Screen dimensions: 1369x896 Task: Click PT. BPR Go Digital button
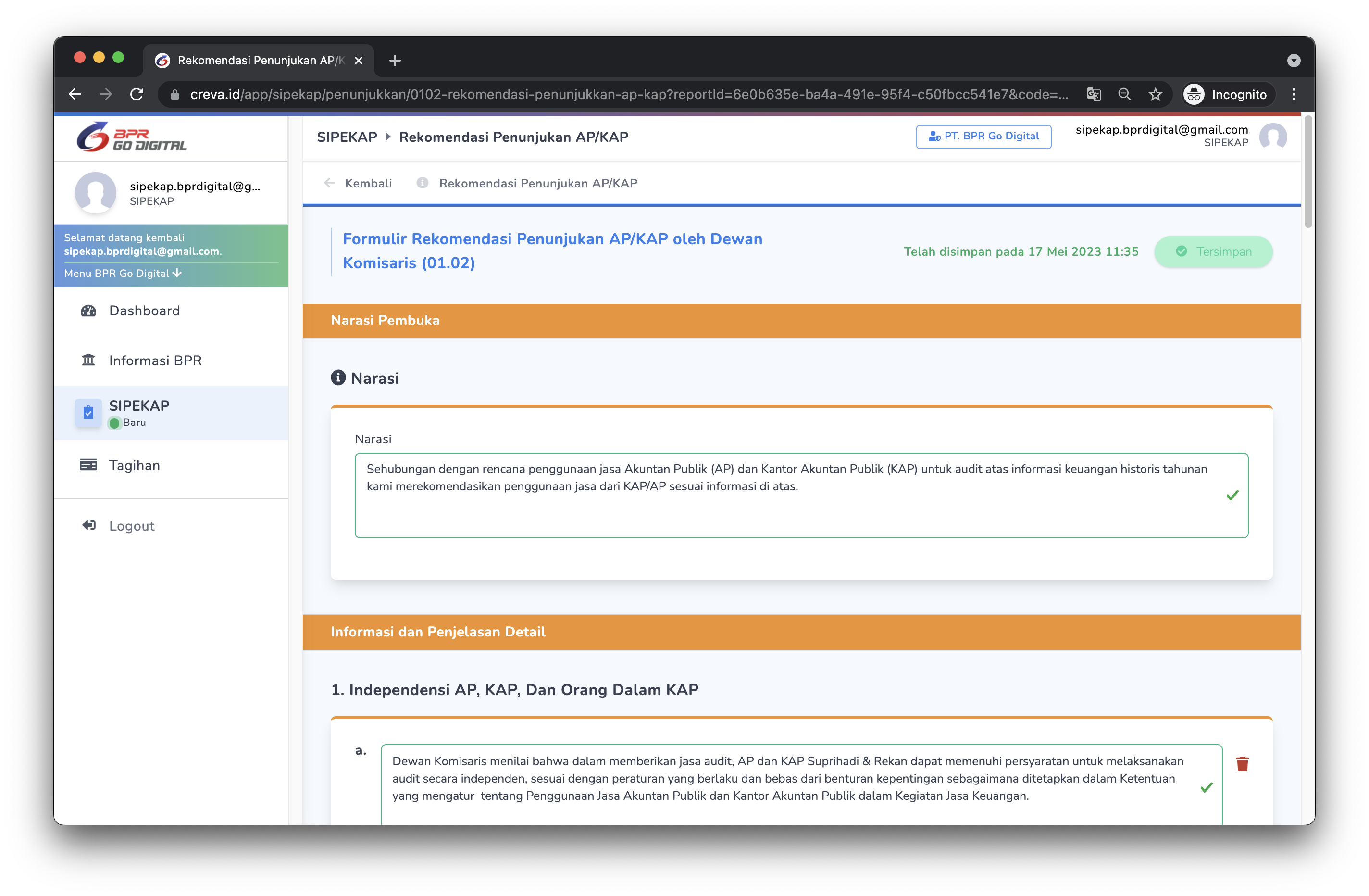983,137
